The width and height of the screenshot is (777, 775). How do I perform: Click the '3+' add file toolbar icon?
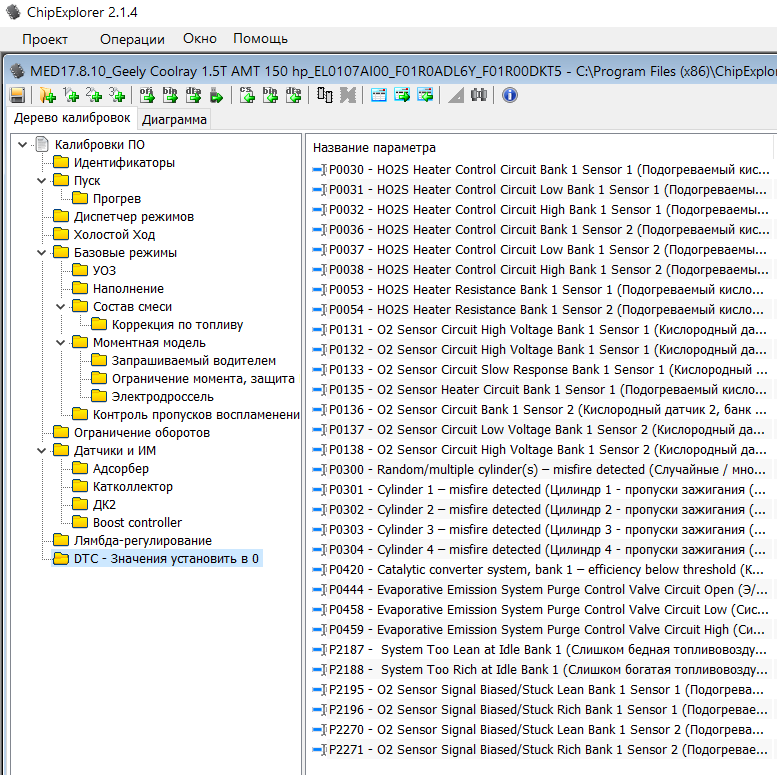click(x=117, y=95)
